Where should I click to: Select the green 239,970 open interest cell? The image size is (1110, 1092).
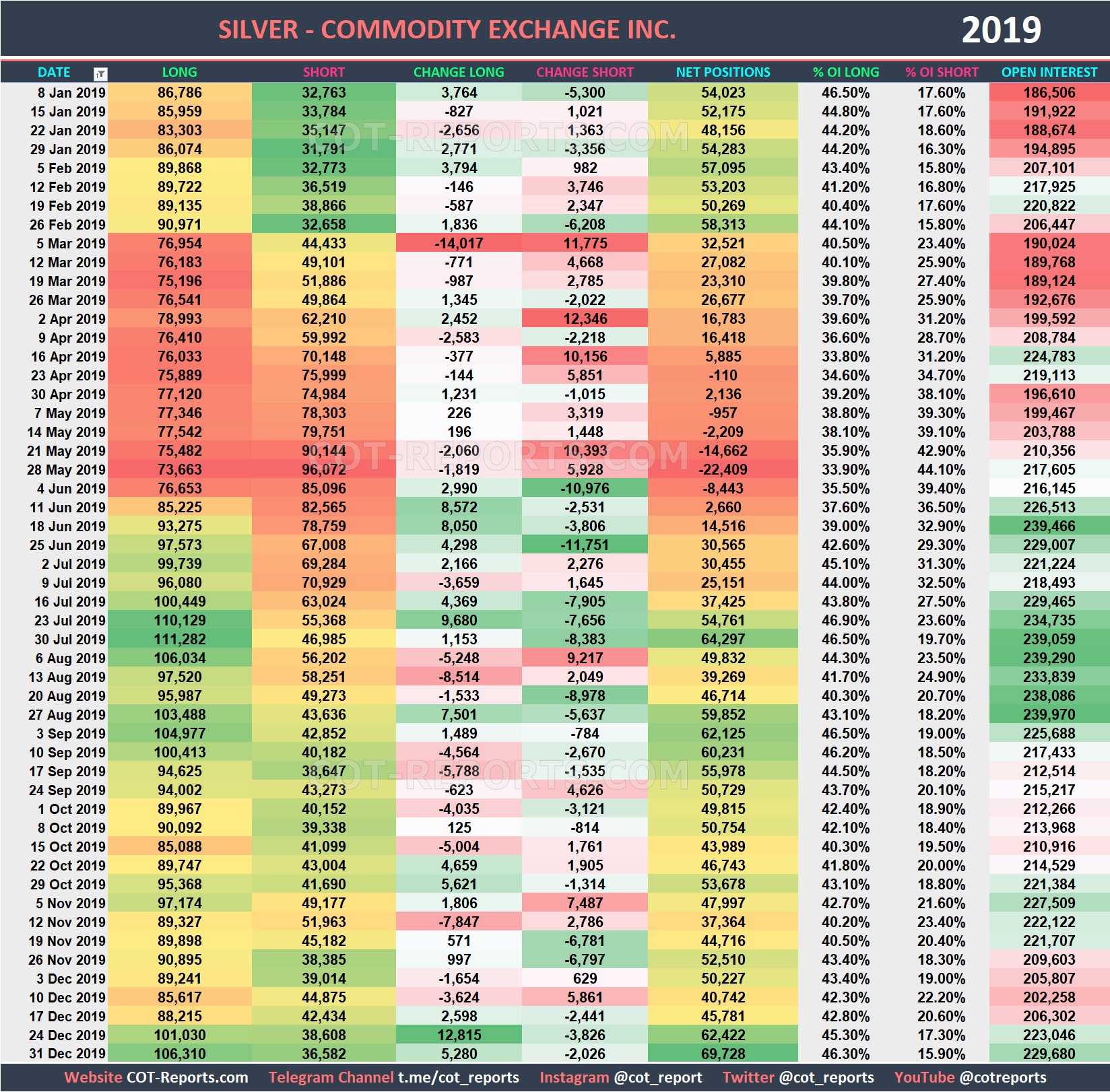point(1049,715)
